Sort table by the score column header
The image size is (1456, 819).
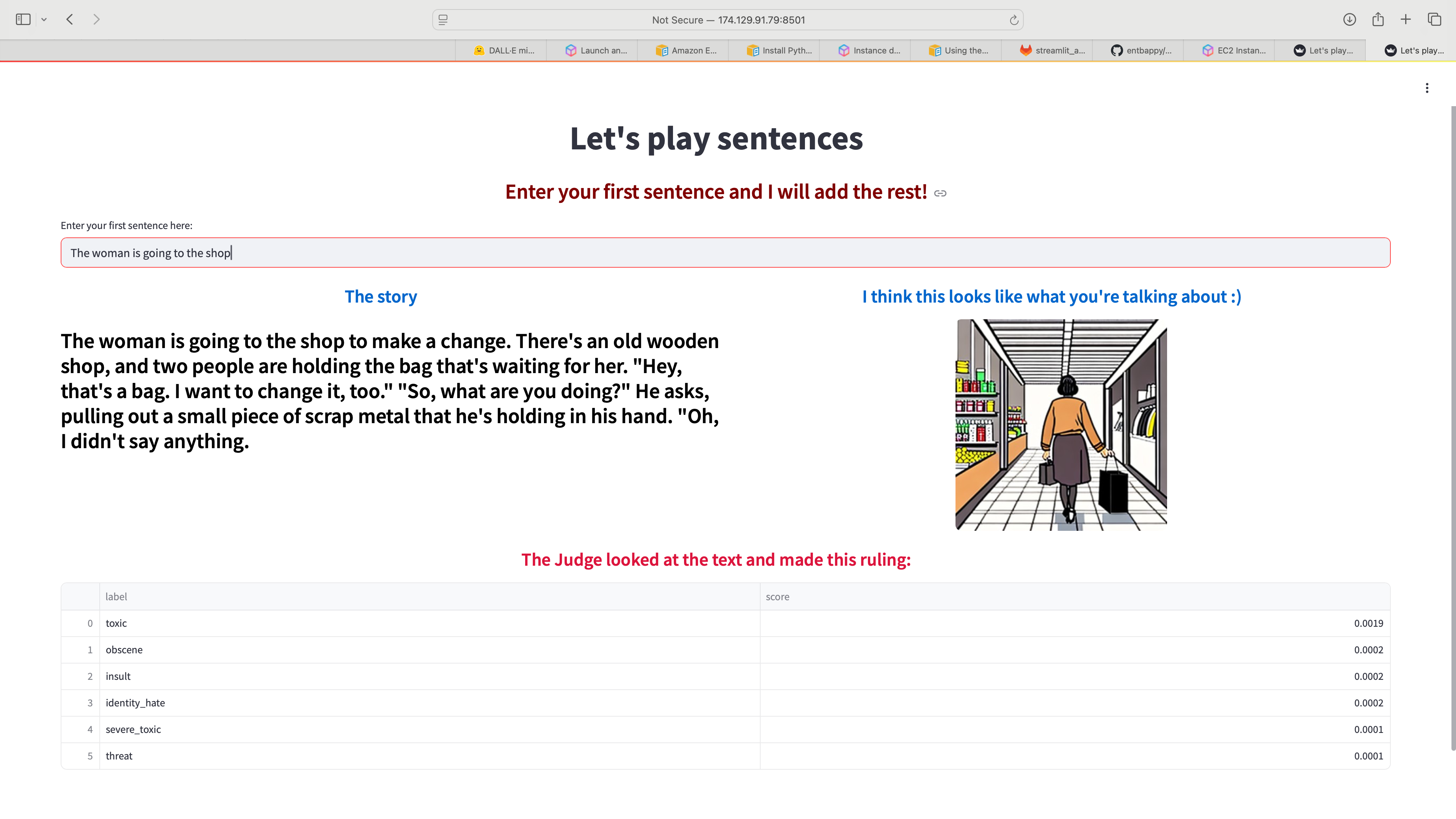pos(777,596)
